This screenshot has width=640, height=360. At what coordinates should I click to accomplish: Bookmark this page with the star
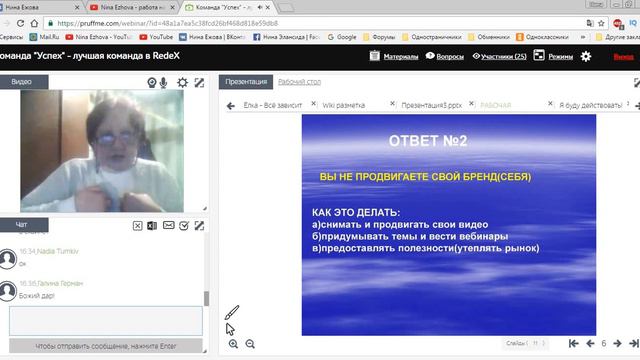pyautogui.click(x=601, y=23)
